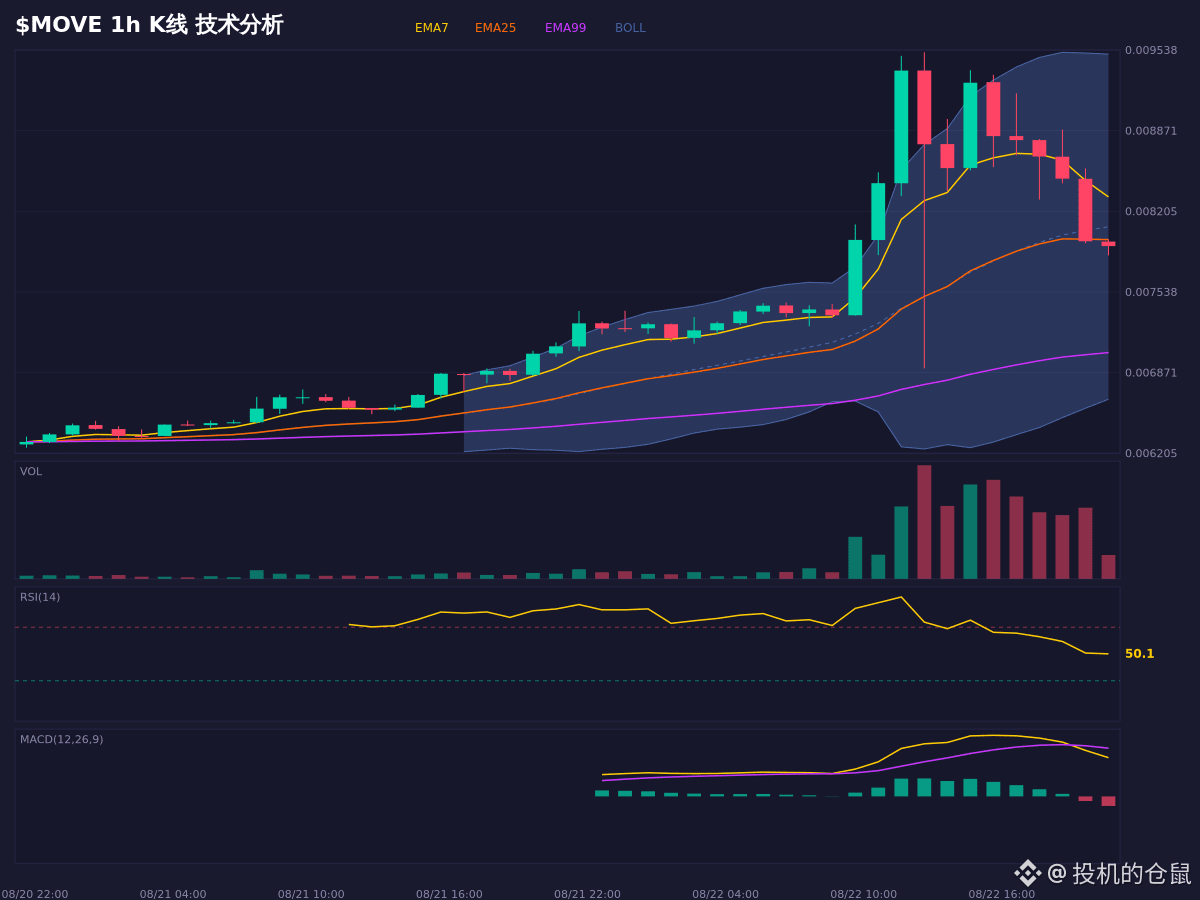Click the VOL panel label

[x=31, y=472]
